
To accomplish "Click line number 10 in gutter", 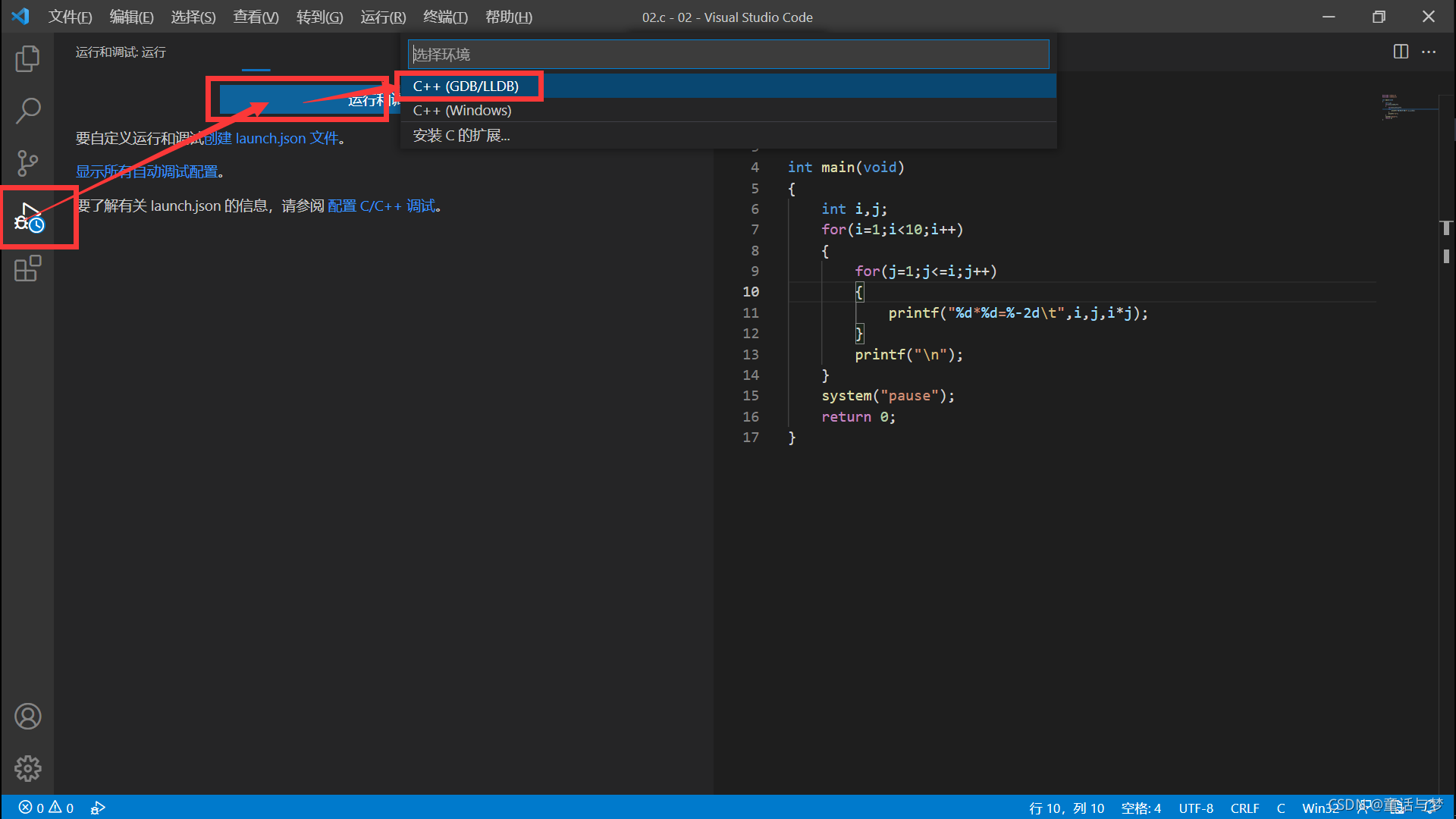I will tap(751, 292).
